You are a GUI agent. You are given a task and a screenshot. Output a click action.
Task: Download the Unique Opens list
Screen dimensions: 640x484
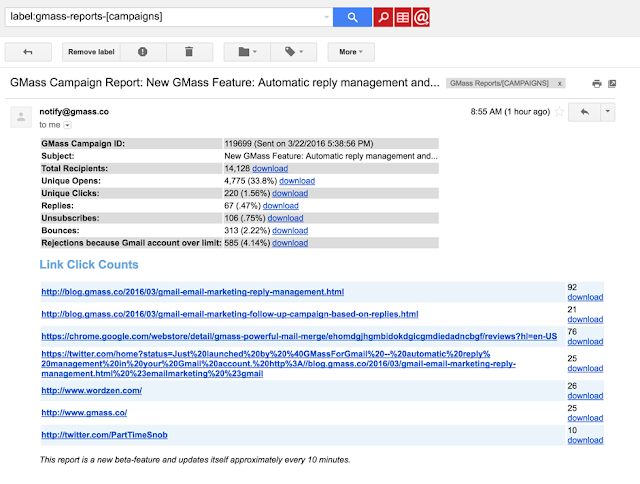(297, 181)
